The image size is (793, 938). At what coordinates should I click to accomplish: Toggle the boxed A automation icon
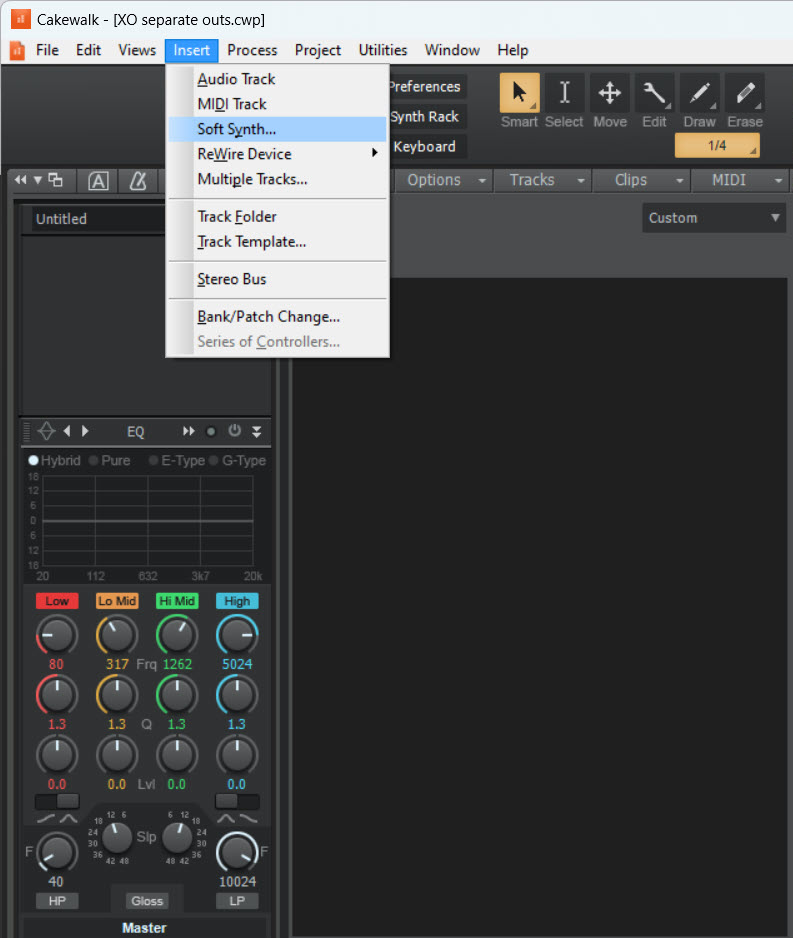coord(98,181)
